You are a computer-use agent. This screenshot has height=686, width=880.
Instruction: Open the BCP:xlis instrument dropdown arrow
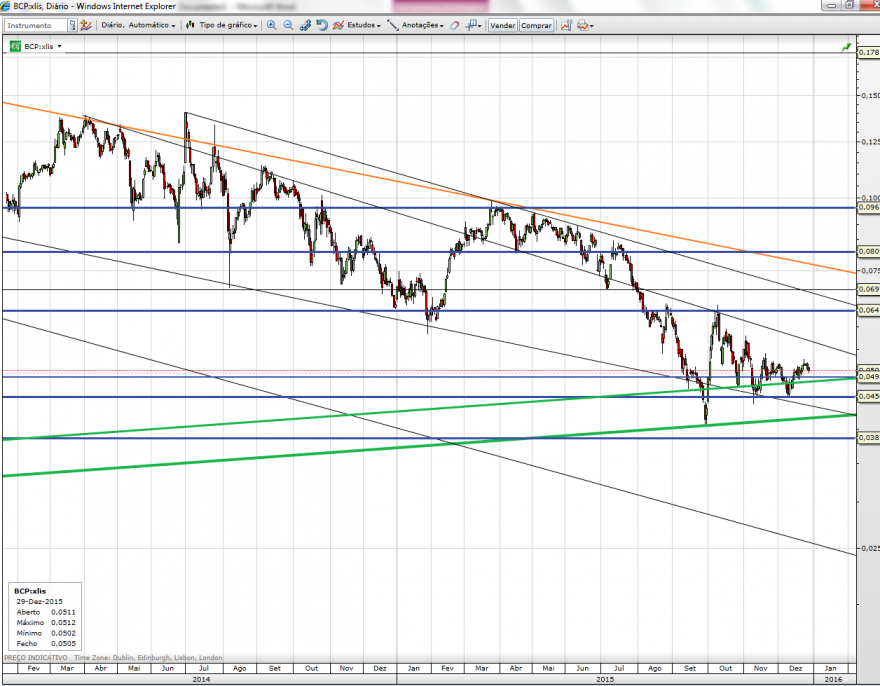click(x=59, y=47)
